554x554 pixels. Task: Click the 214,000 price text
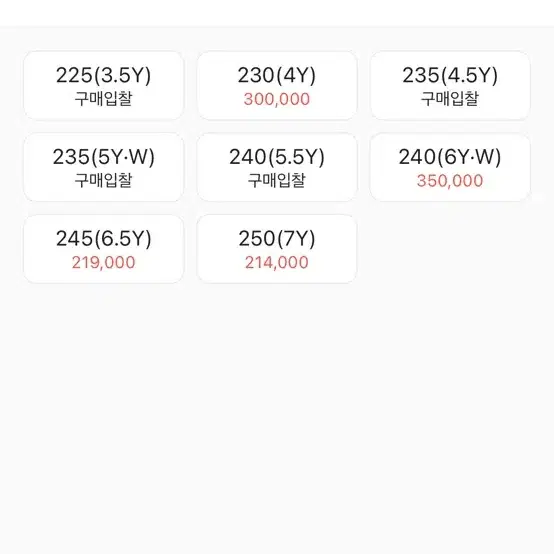(277, 263)
